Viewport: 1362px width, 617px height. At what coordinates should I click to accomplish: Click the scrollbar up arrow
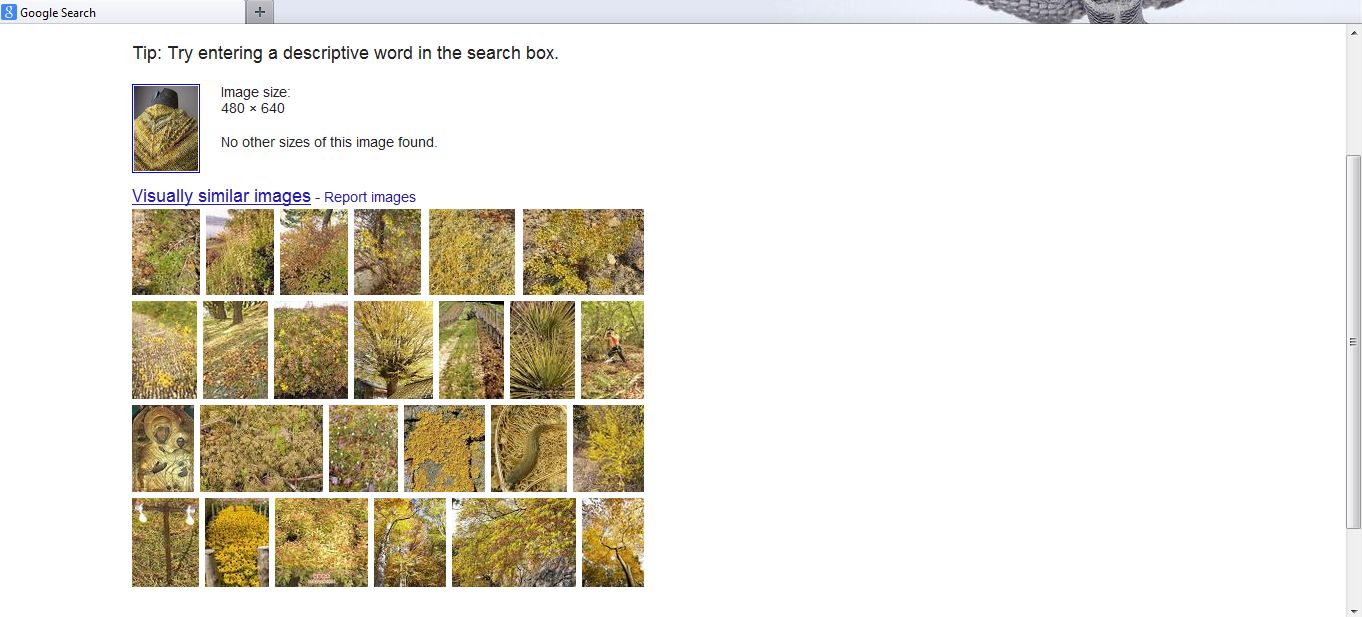tap(1354, 31)
